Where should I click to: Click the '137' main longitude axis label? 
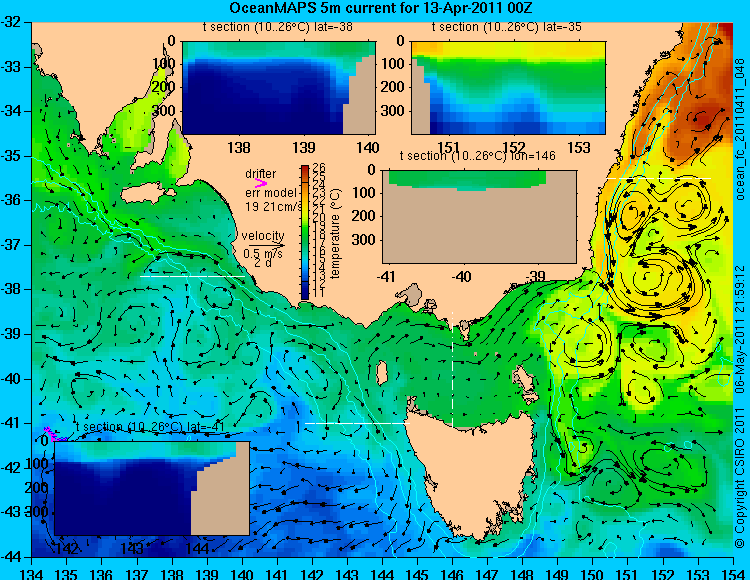tap(137, 573)
